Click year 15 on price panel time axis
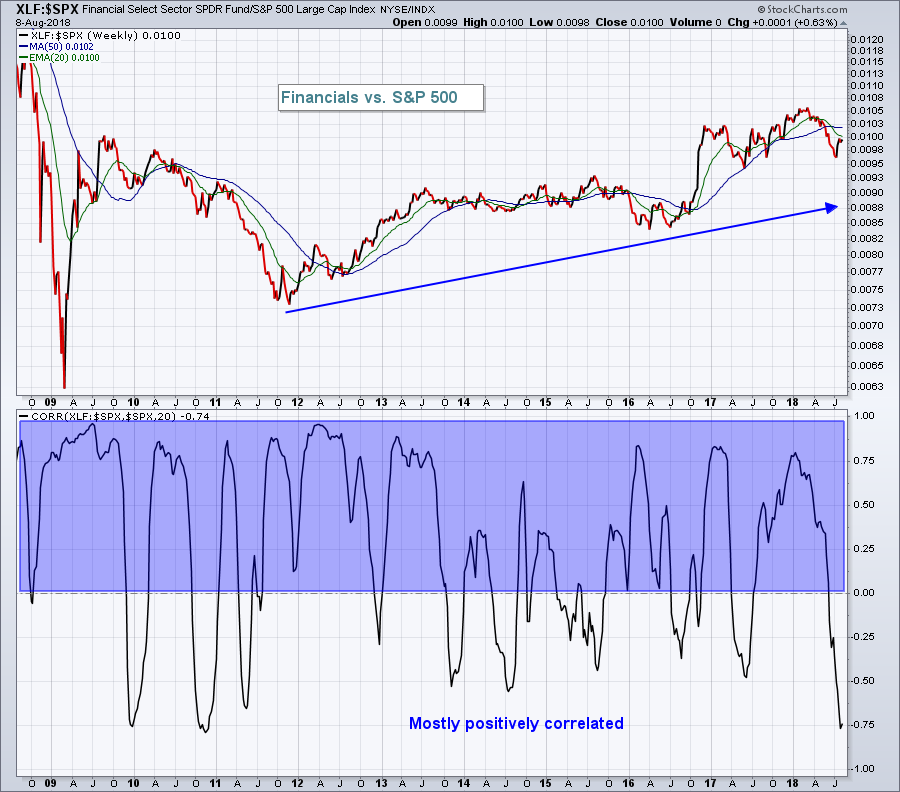The height and width of the screenshot is (792, 900). click(x=545, y=402)
